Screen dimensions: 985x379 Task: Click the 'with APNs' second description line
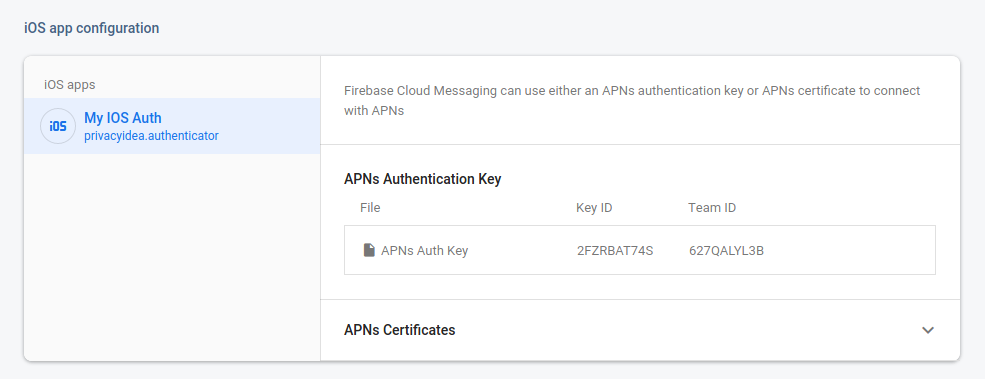tap(374, 111)
